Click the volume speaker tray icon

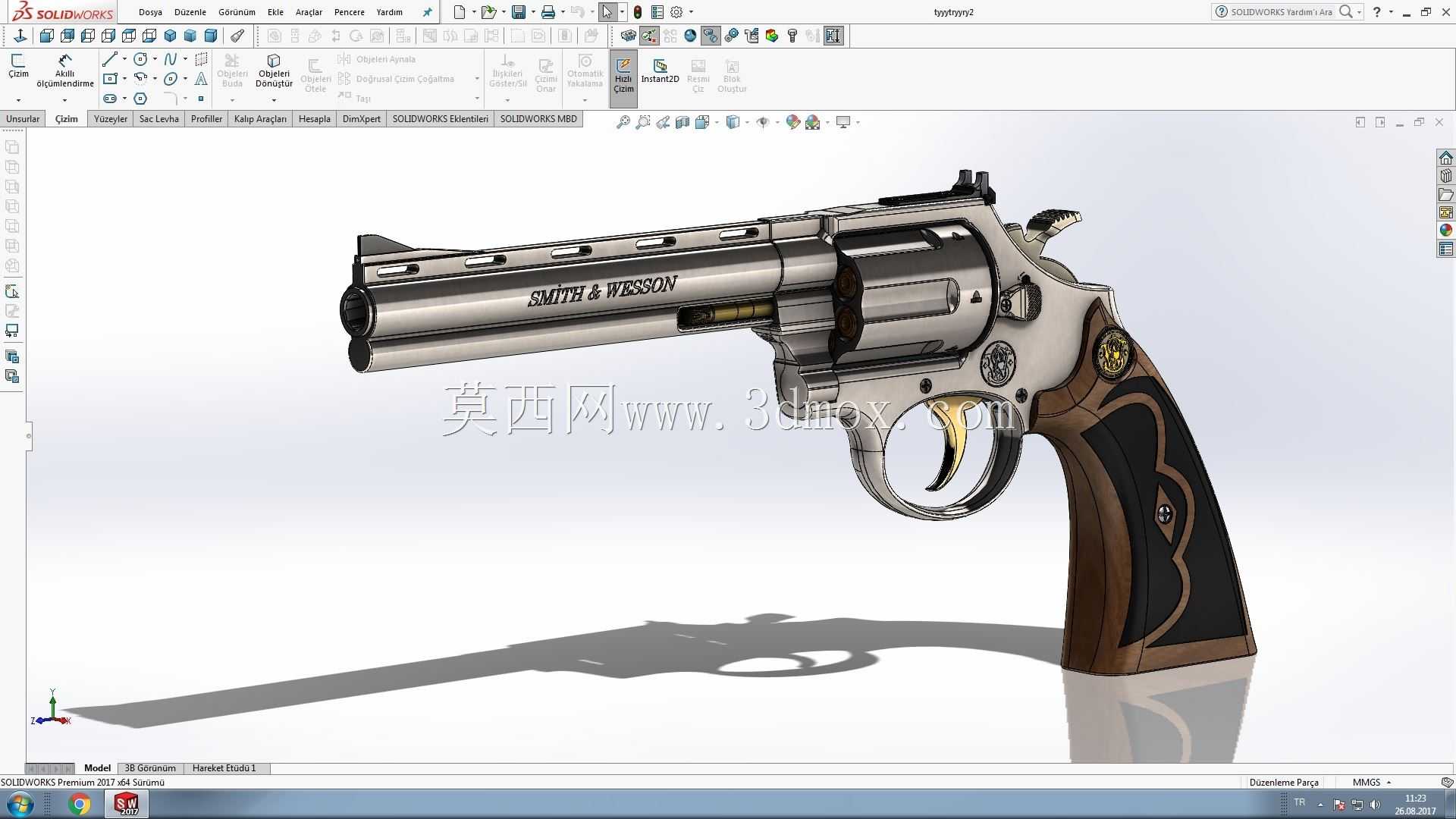(x=1376, y=805)
